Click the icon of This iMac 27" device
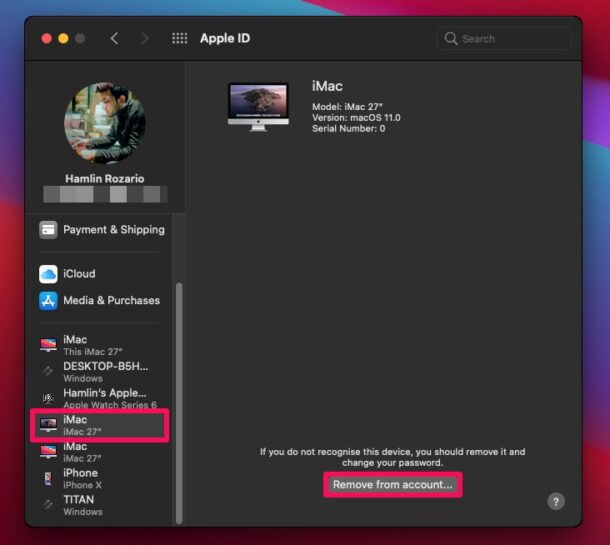 (x=48, y=345)
